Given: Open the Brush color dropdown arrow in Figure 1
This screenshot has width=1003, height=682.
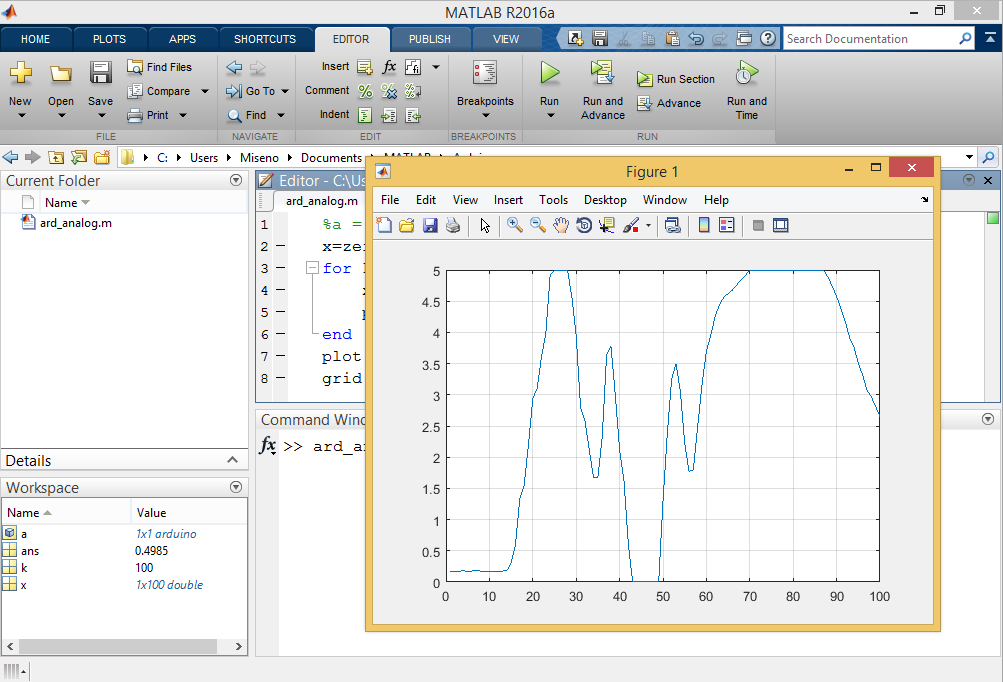Looking at the screenshot, I should coord(649,225).
